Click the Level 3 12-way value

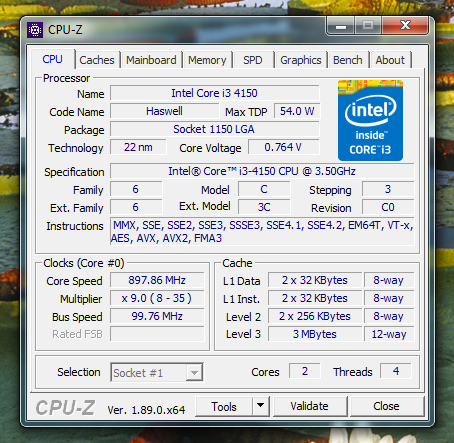coord(389,334)
